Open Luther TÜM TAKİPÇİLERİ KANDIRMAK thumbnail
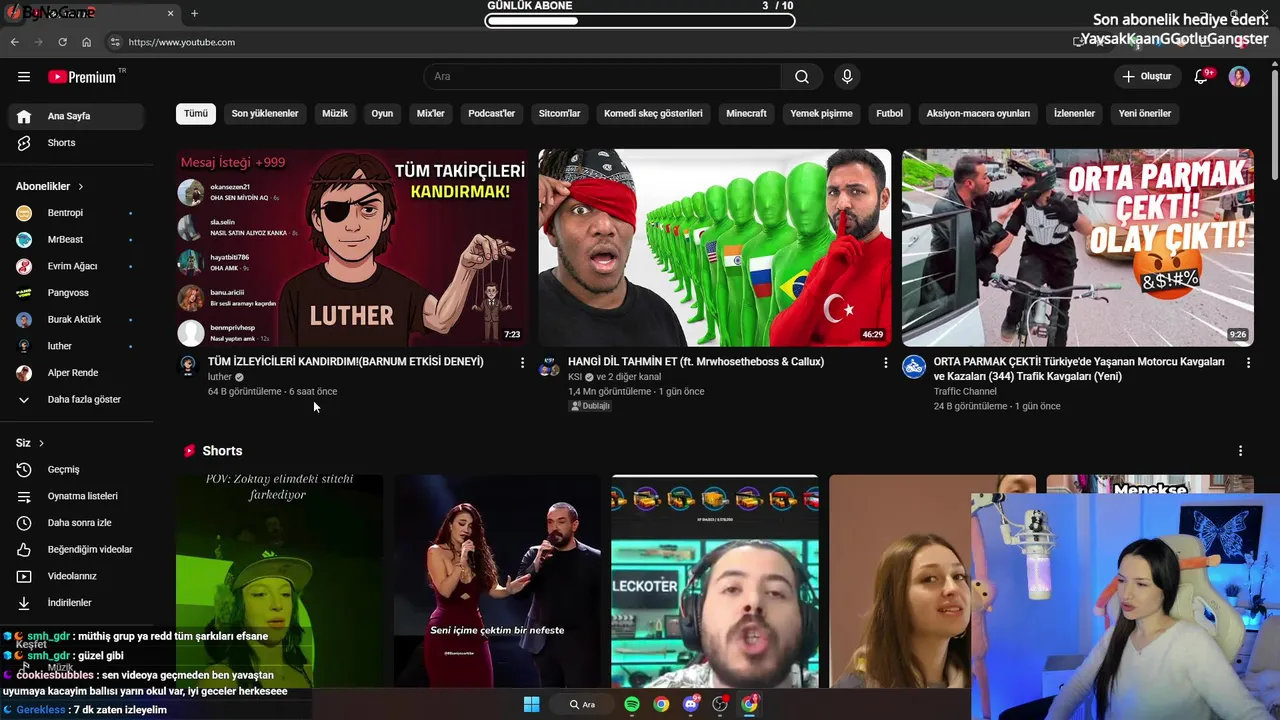Image resolution: width=1280 pixels, height=720 pixels. click(x=352, y=247)
